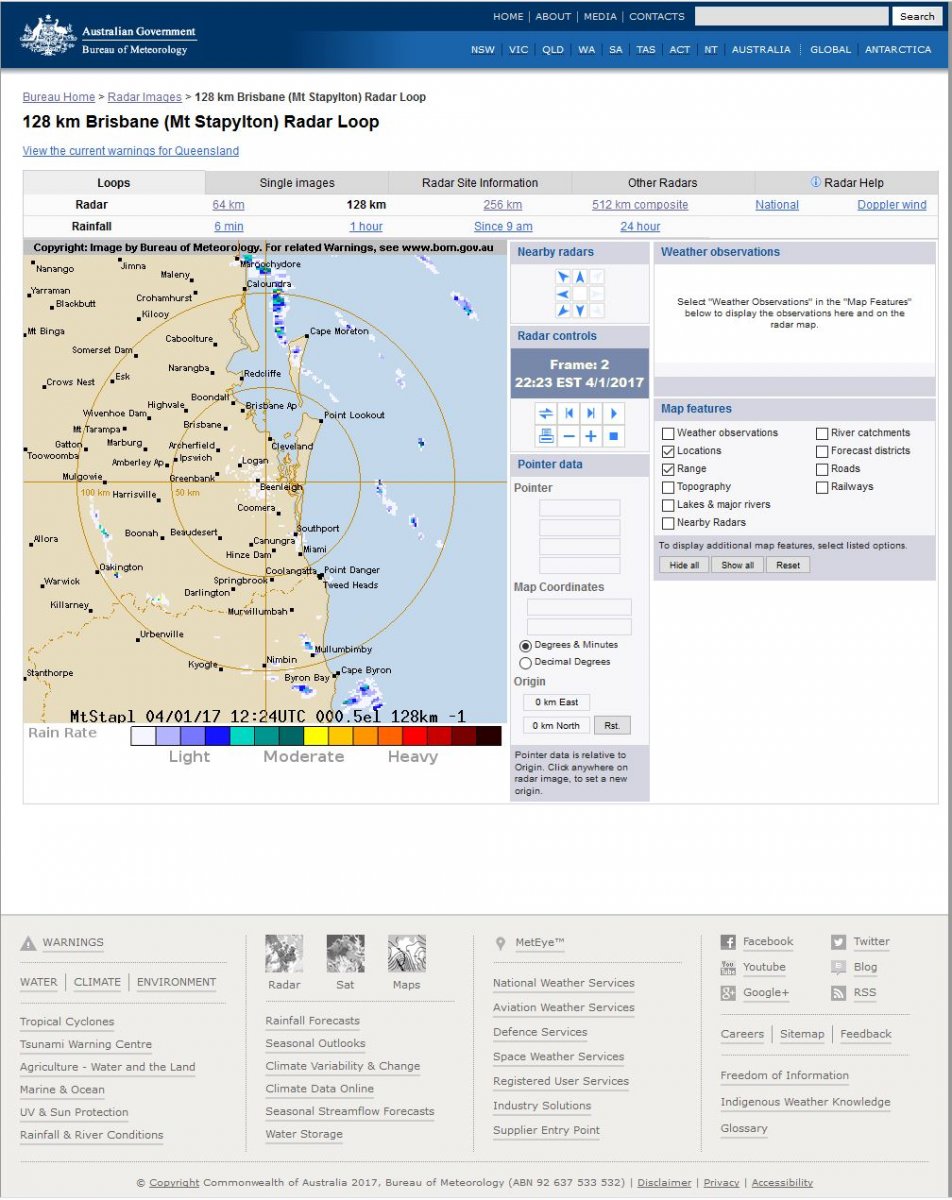Open QLD in the top navigation
This screenshot has height=1200, width=952.
tap(553, 50)
